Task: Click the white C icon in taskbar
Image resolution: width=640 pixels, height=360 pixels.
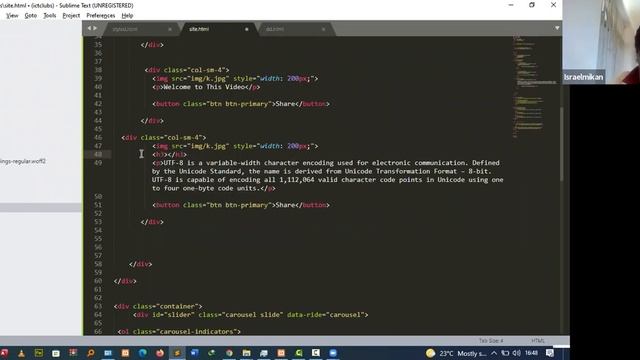Action: pyautogui.click(x=316, y=353)
